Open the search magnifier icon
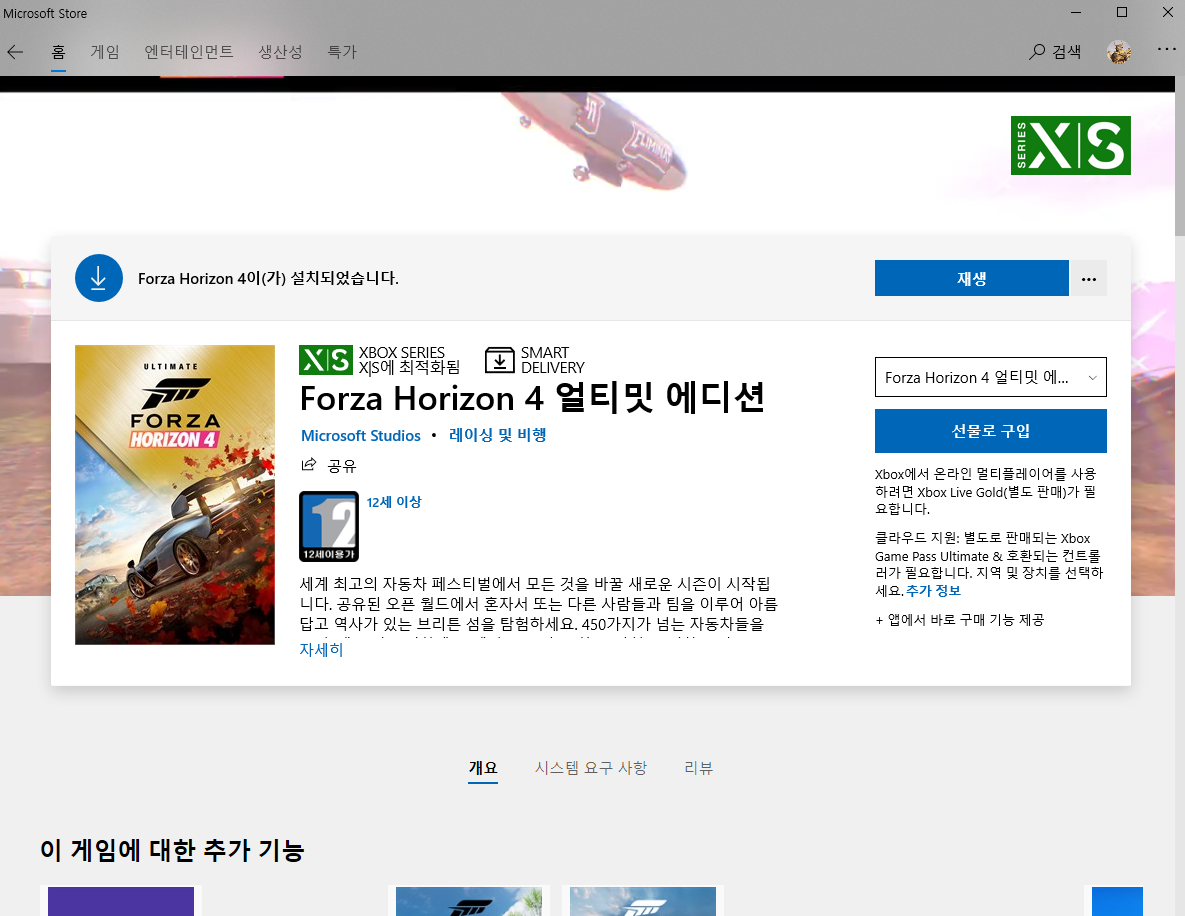 1037,51
